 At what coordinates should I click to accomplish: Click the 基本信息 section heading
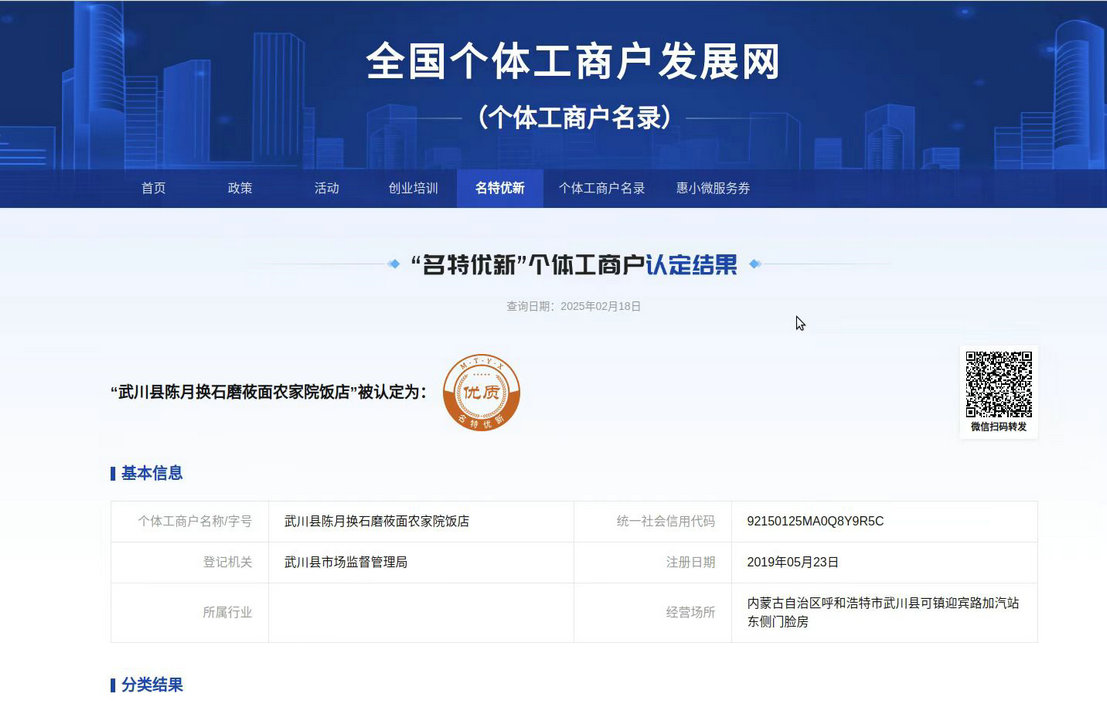click(152, 473)
